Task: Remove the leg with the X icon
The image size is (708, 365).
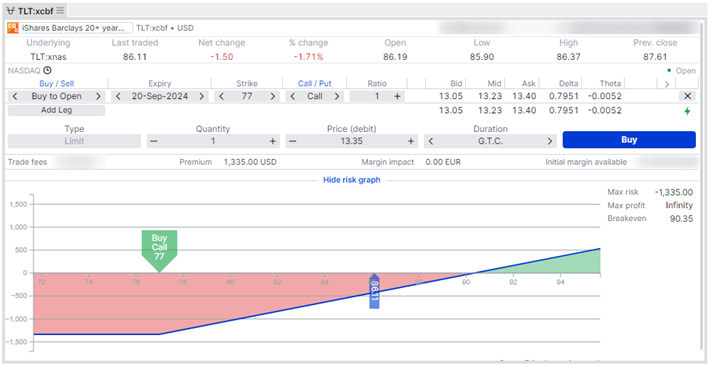Action: 687,96
